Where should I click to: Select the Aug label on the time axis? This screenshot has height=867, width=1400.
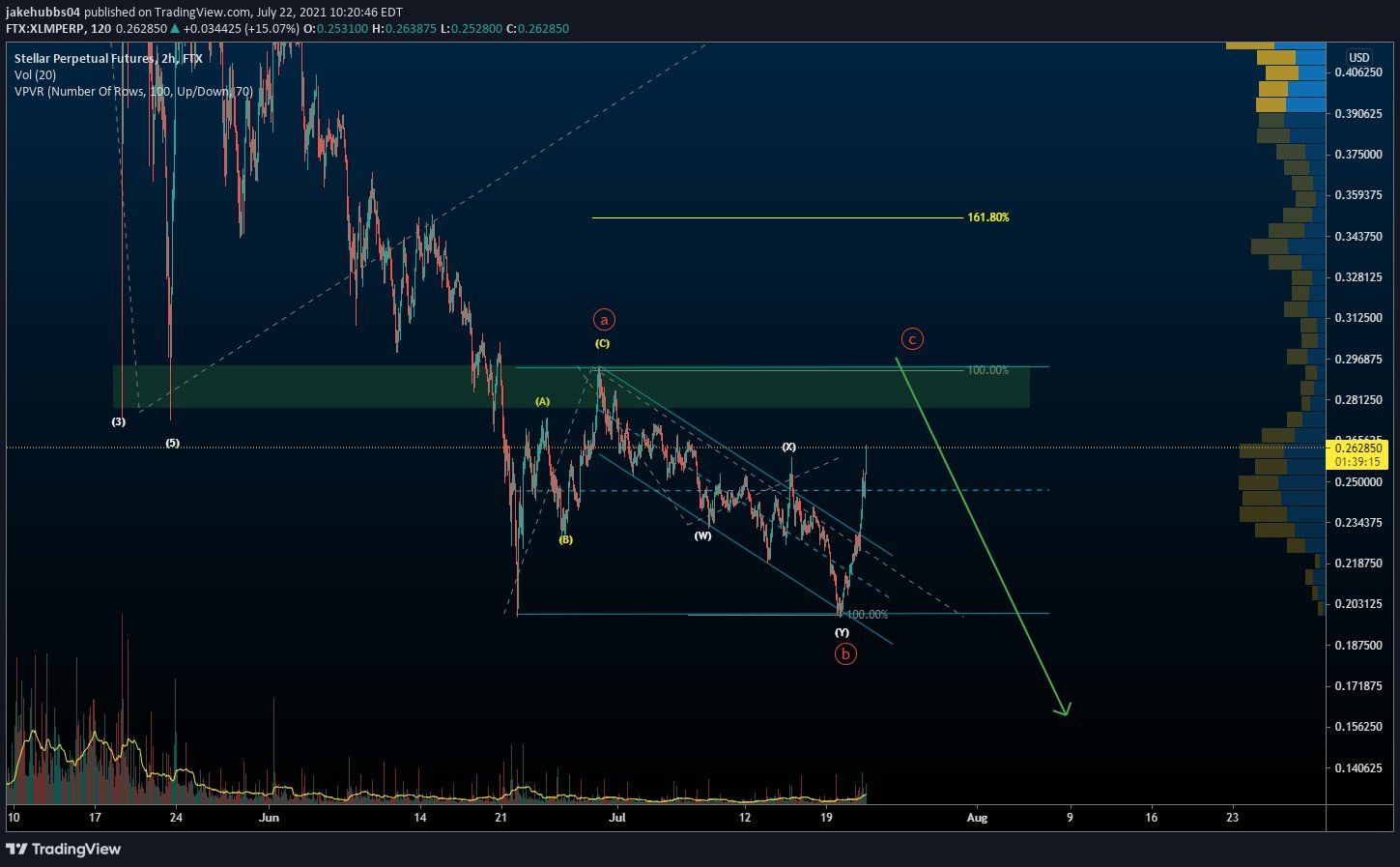[976, 818]
